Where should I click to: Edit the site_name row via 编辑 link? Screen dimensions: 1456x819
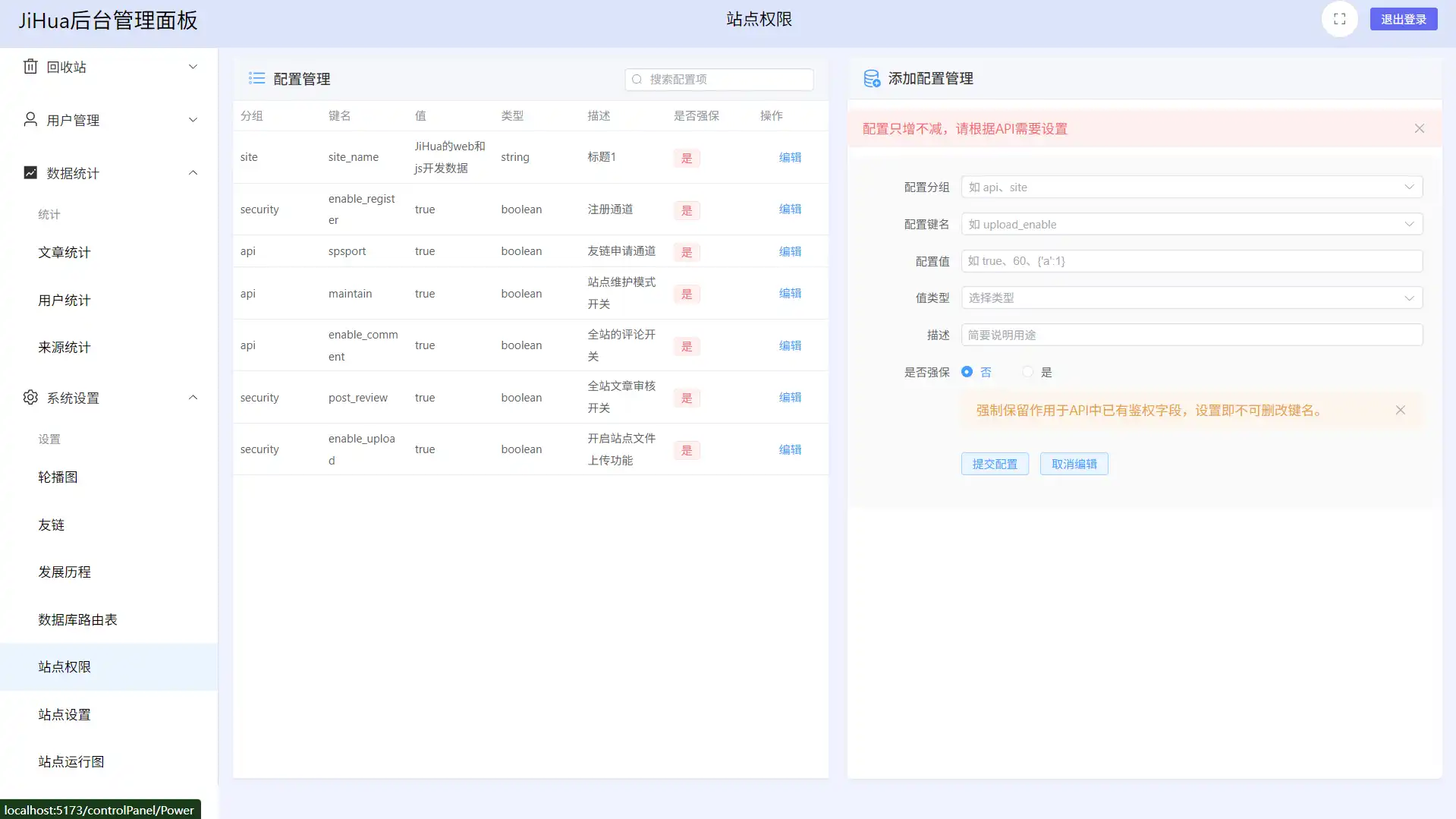(x=789, y=157)
